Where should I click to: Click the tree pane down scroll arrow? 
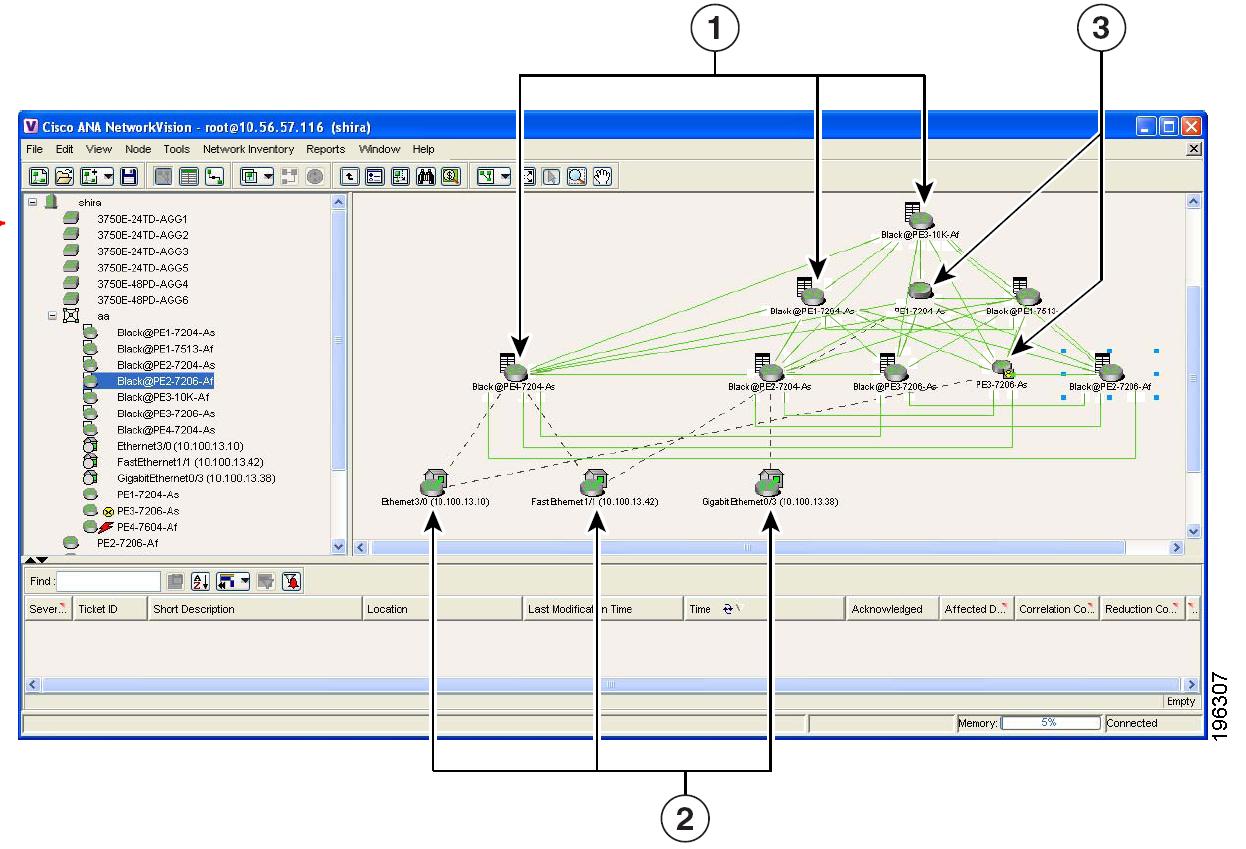click(x=338, y=547)
